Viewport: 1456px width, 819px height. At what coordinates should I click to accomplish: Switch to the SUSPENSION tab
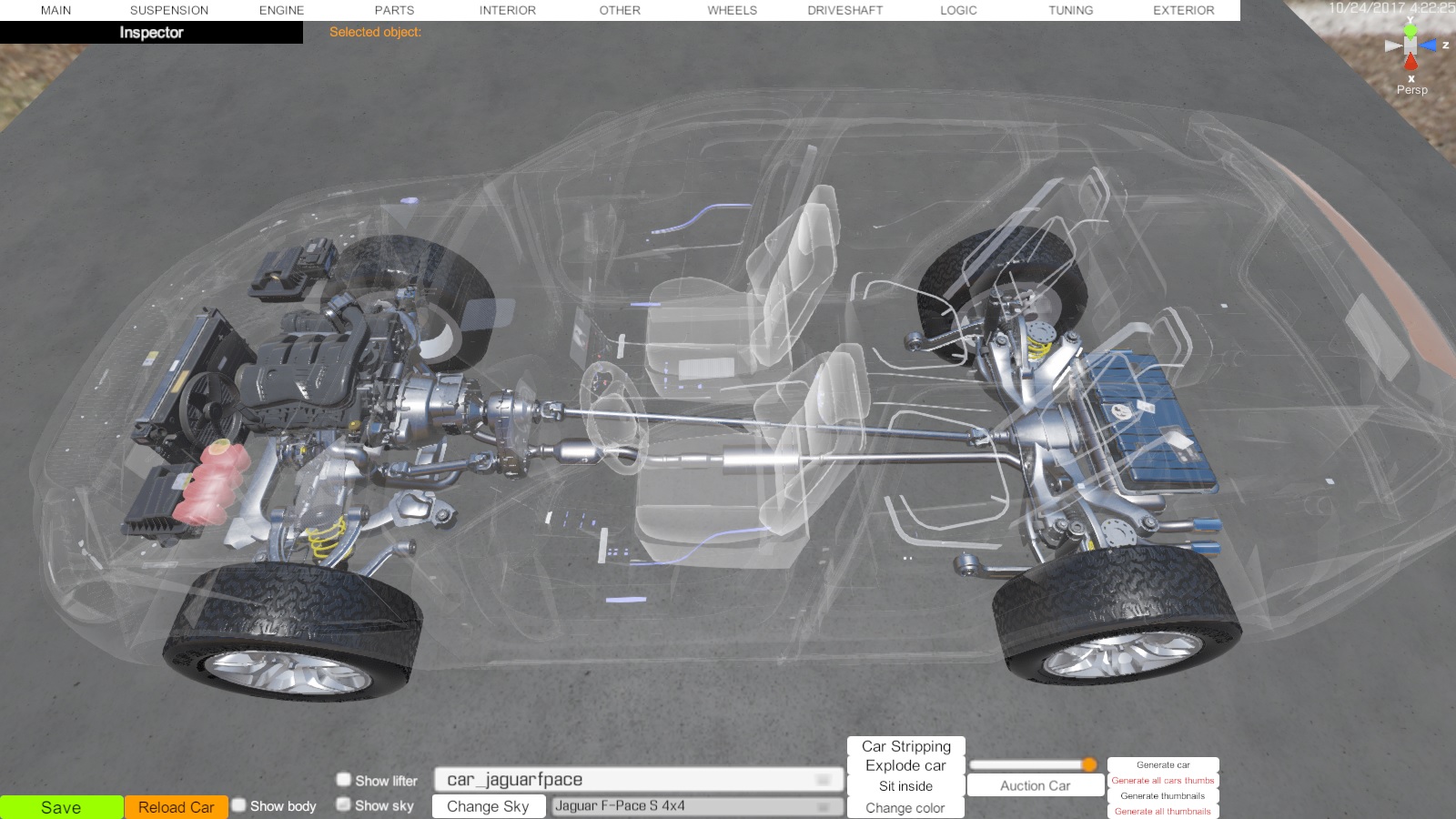click(x=169, y=10)
